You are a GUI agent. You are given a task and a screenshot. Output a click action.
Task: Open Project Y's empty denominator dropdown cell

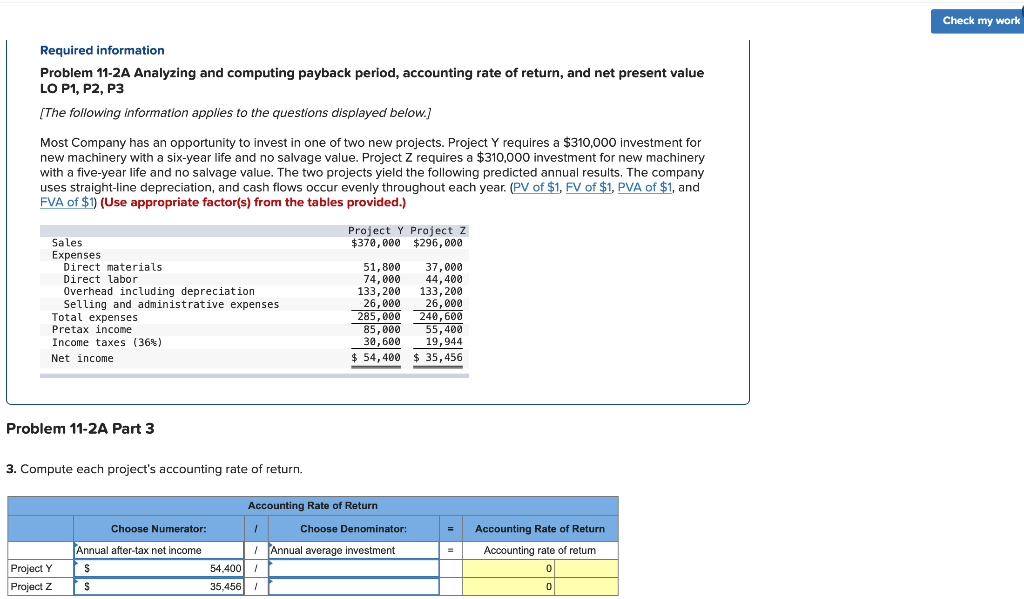click(355, 568)
